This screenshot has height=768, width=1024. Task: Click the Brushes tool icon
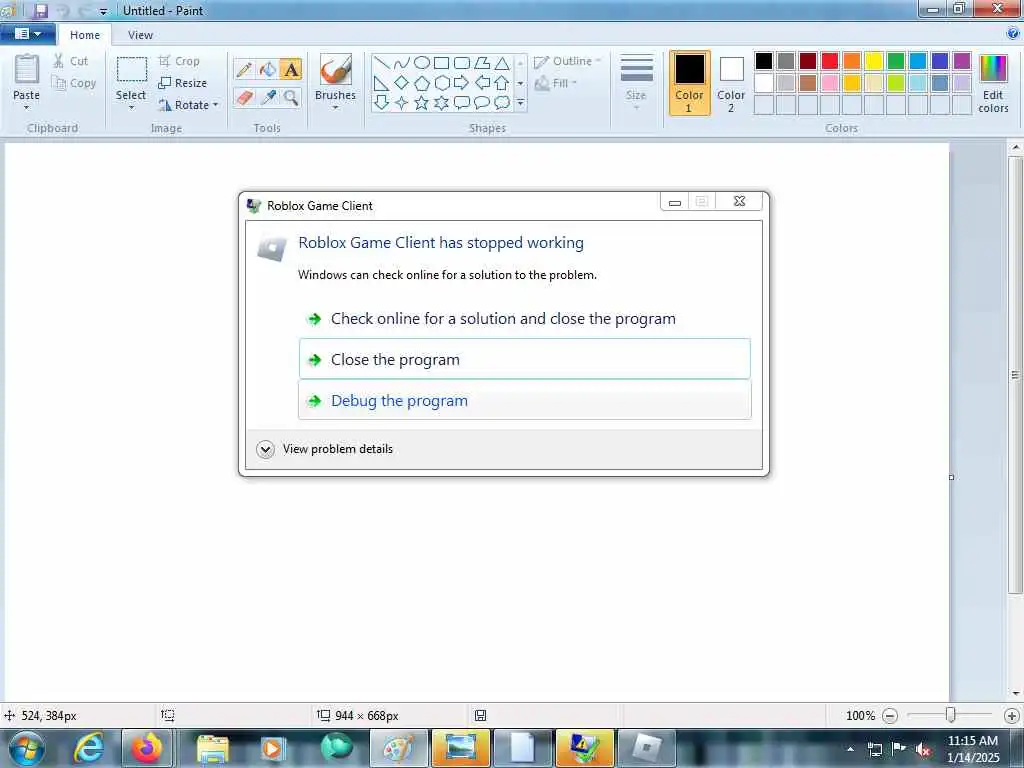pos(336,69)
